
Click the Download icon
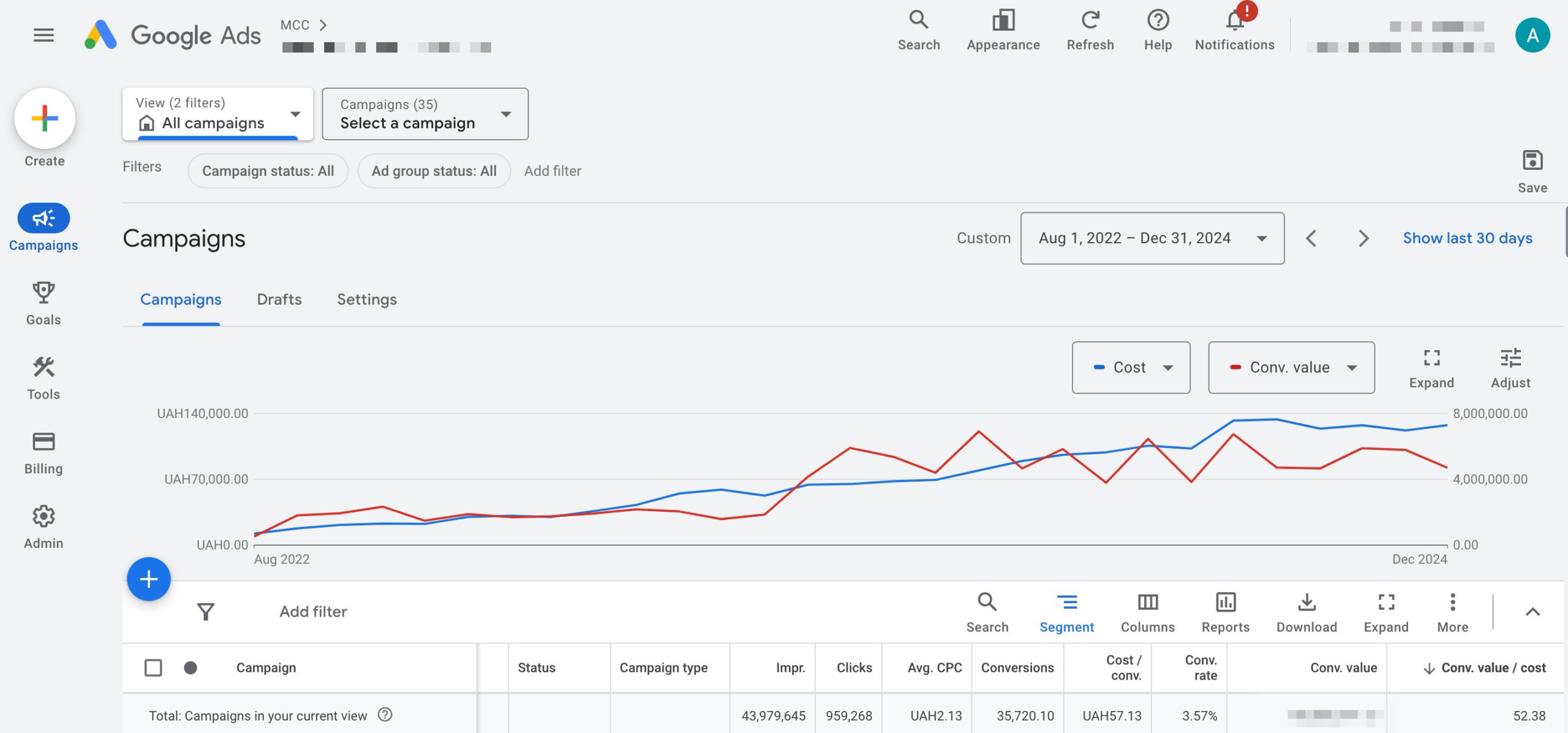pos(1306,603)
